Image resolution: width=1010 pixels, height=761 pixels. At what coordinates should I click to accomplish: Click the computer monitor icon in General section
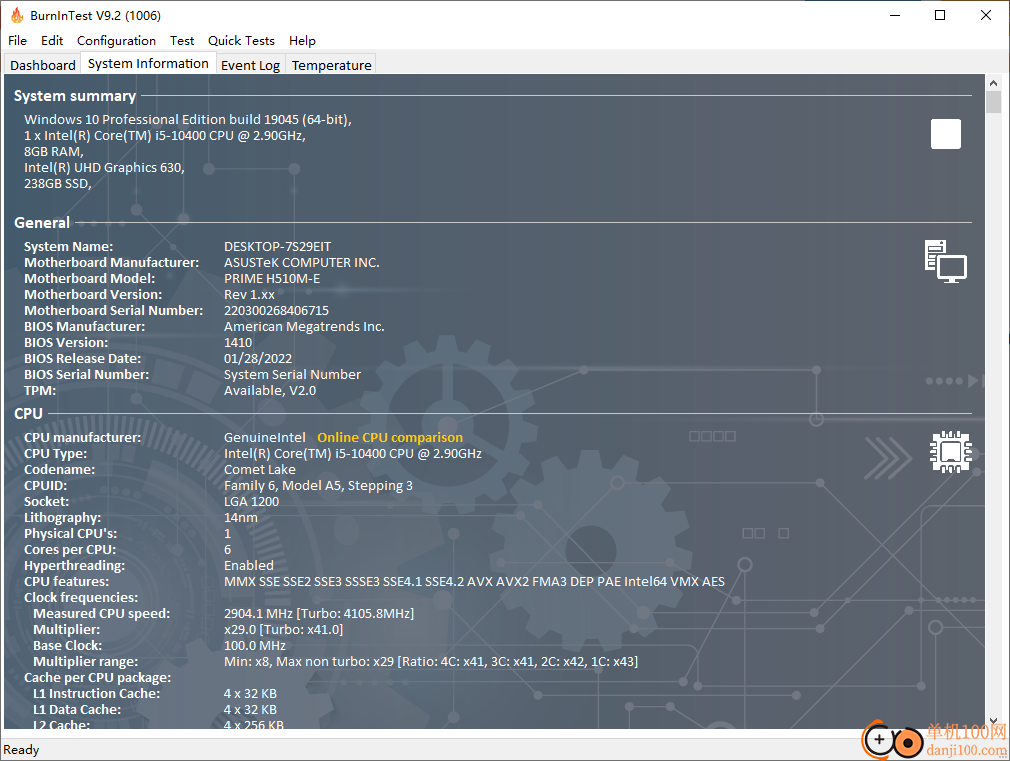[x=946, y=262]
